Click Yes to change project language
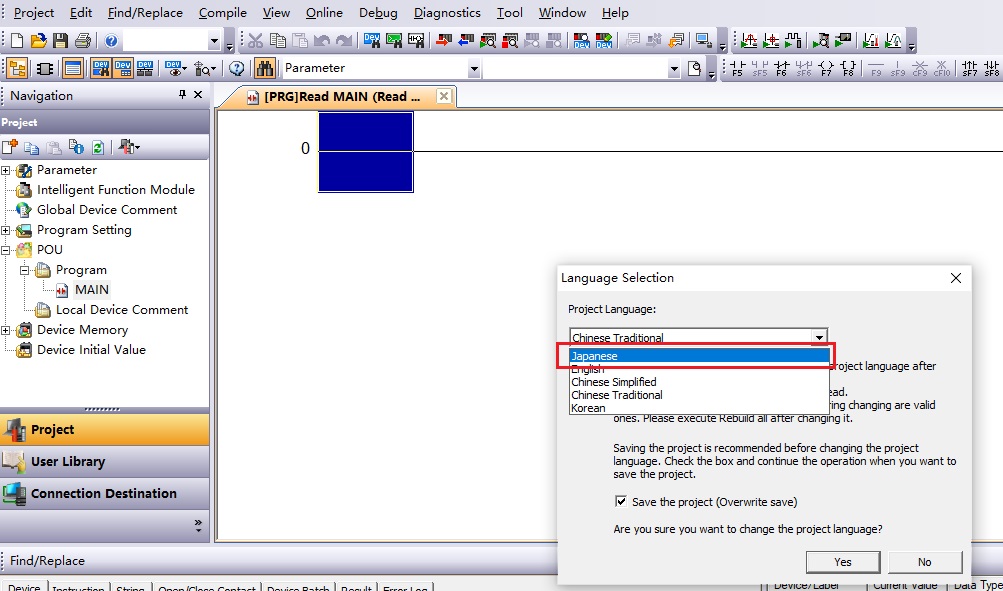Viewport: 1003px width, 591px height. click(x=842, y=562)
